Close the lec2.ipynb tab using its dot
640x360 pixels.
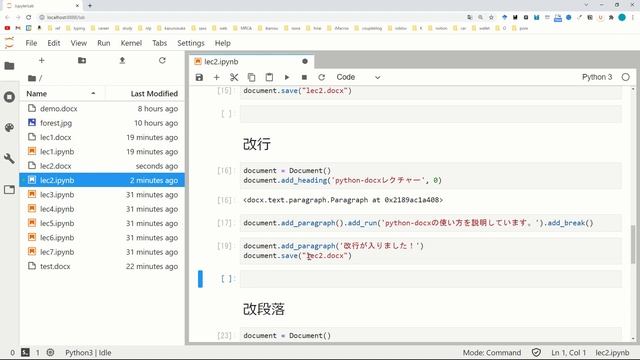point(305,61)
